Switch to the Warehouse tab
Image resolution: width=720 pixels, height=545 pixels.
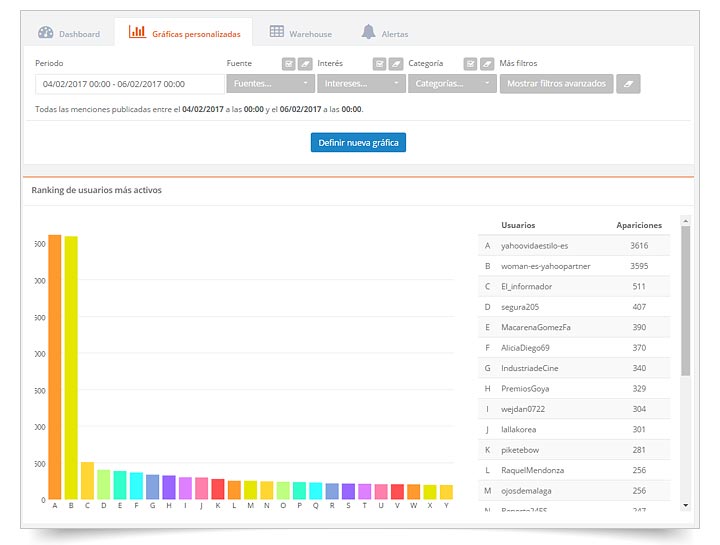[x=301, y=33]
